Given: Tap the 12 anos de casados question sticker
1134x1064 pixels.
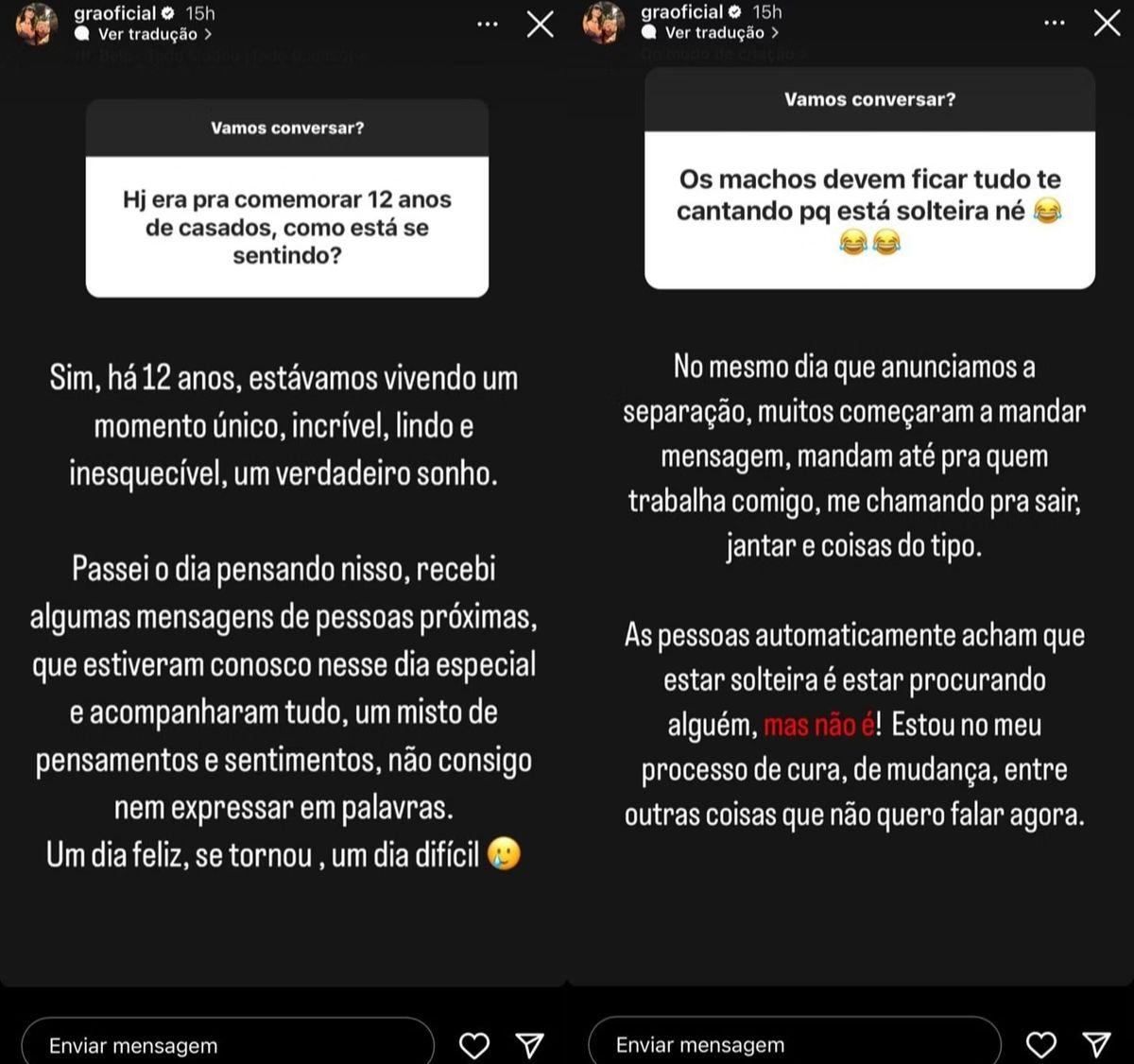Looking at the screenshot, I should coord(287,227).
